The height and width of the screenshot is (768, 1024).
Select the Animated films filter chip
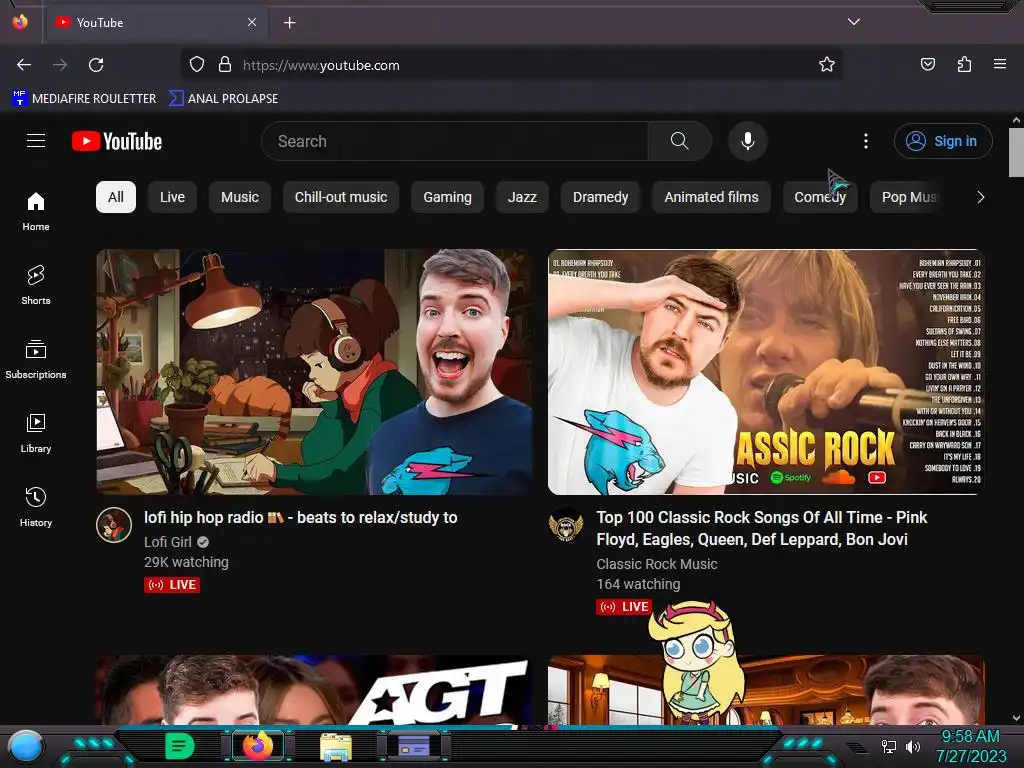click(711, 197)
